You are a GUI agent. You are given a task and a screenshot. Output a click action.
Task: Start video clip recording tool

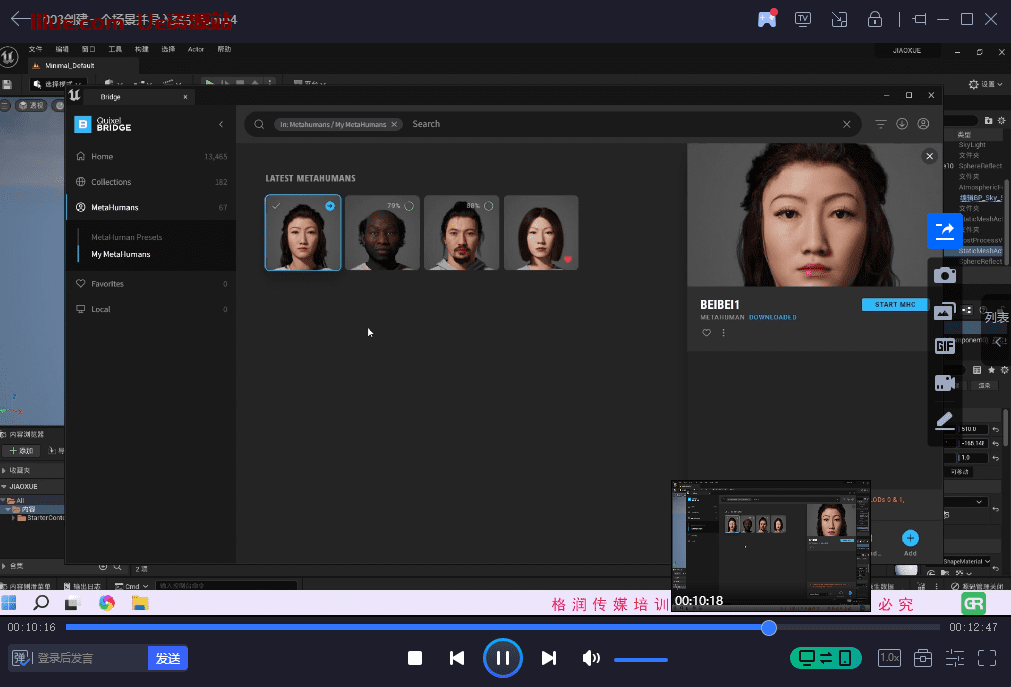click(x=944, y=382)
